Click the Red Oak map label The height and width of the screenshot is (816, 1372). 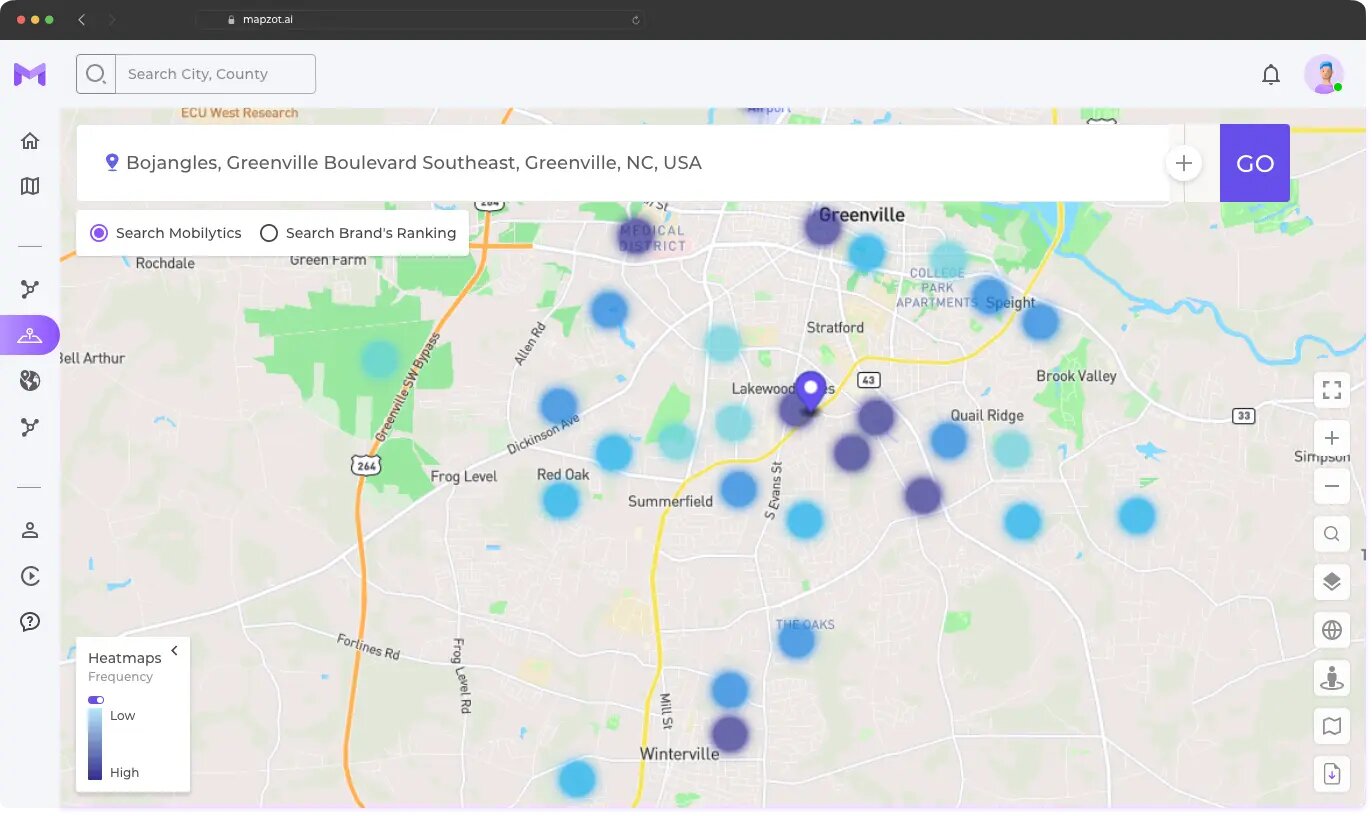[563, 475]
